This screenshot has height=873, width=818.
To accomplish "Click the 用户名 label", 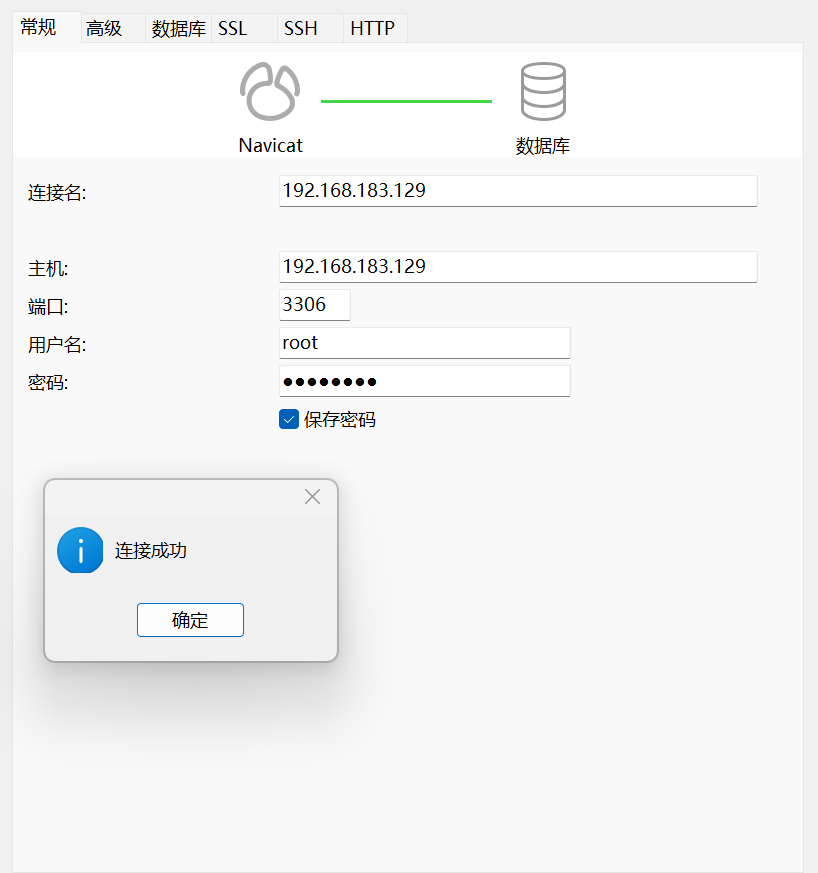I will [x=57, y=345].
